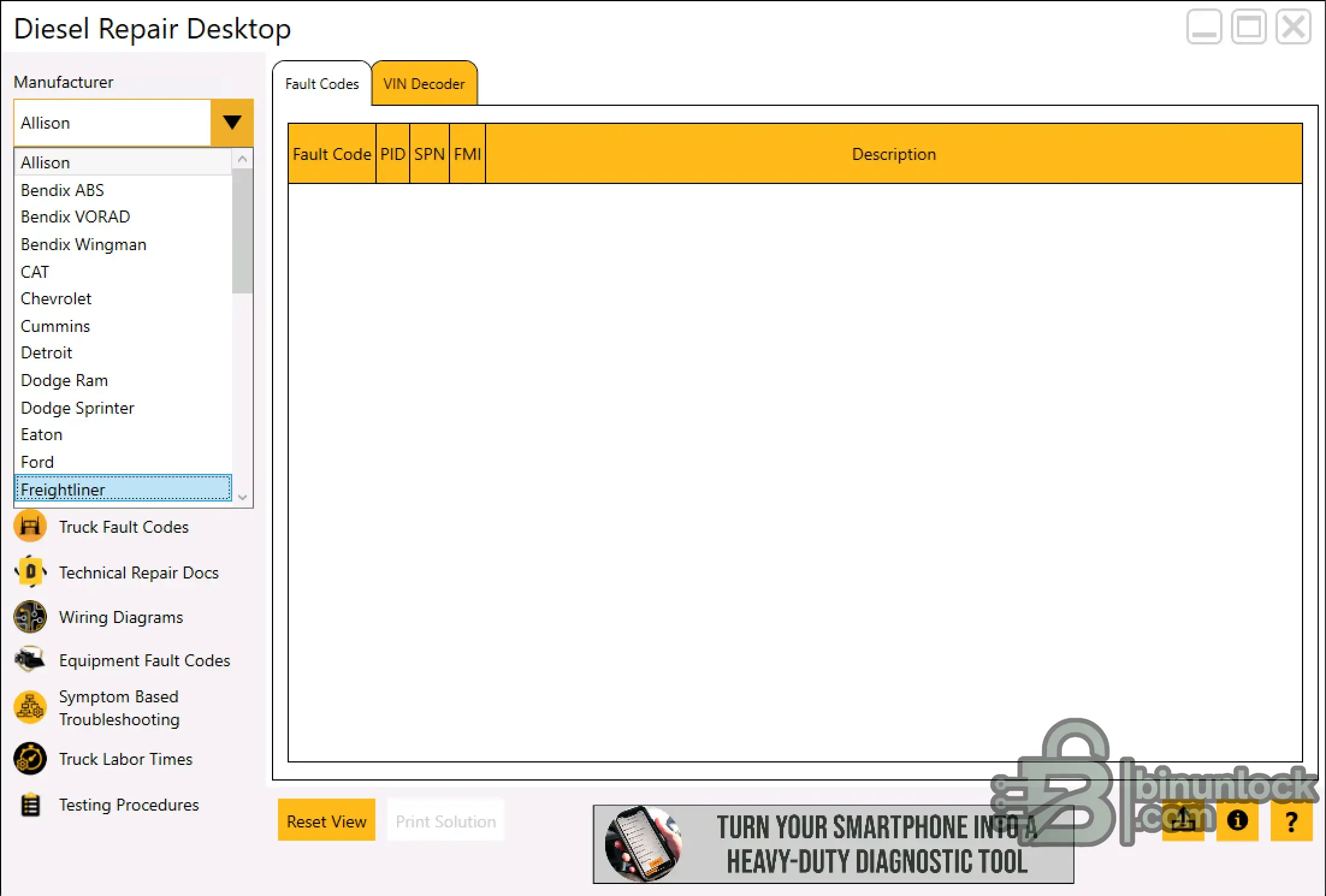Choose Dodge Sprinter from the list

coord(123,408)
